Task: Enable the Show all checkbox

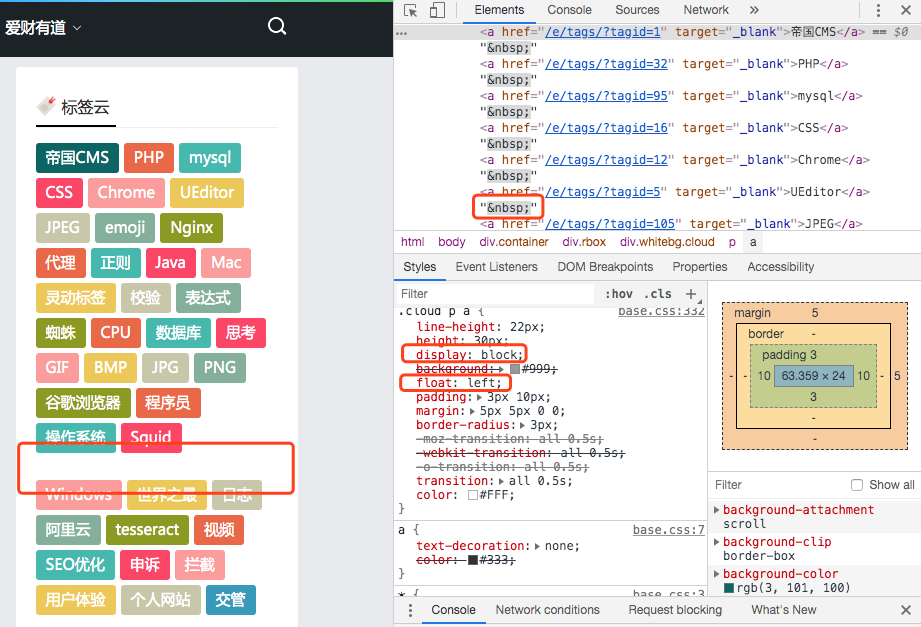Action: click(857, 485)
